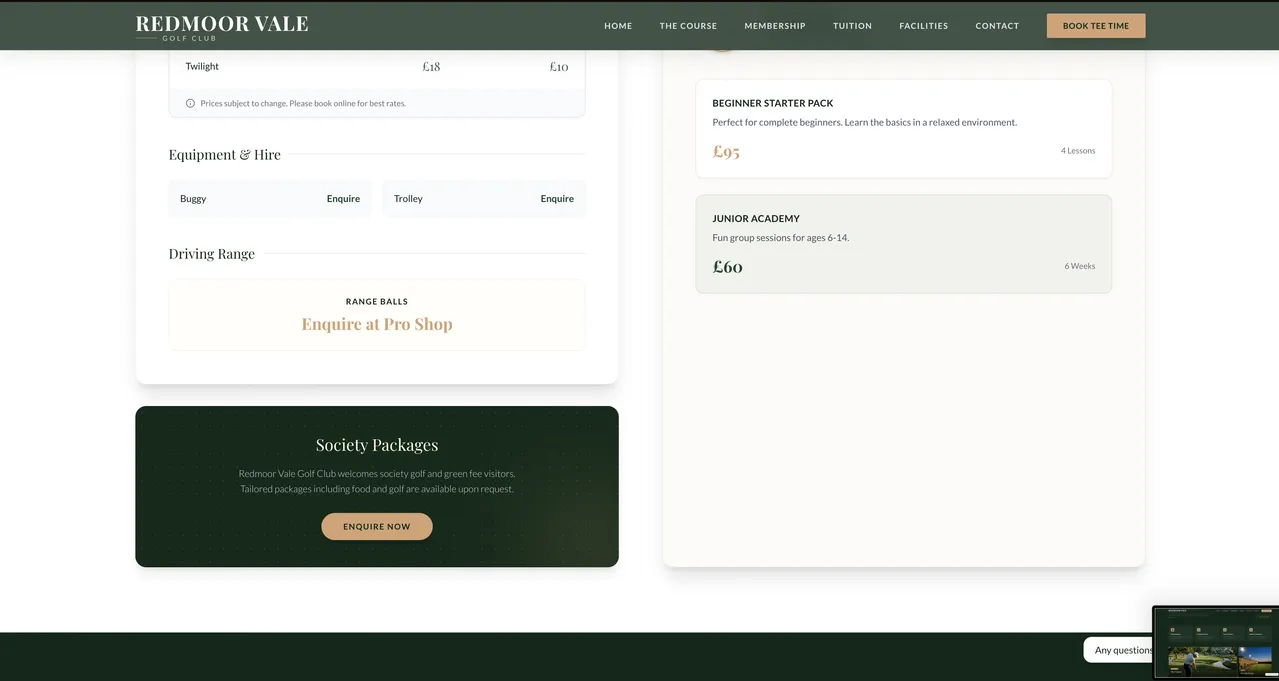Click the Society Packages heading
1279x681 pixels.
pyautogui.click(x=376, y=445)
